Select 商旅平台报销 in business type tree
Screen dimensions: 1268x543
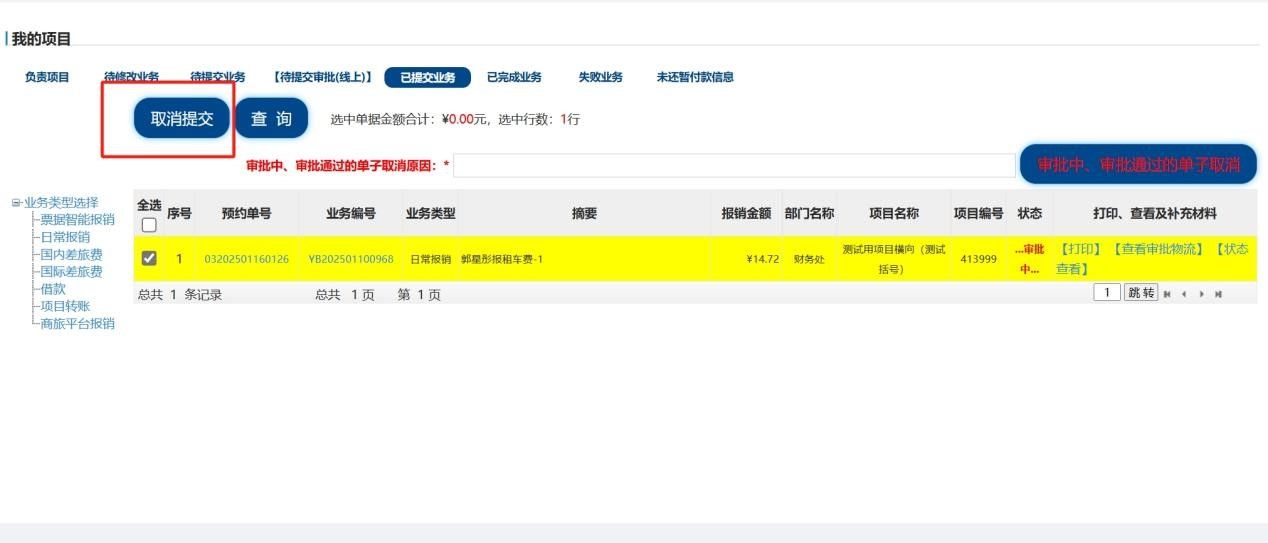coord(77,323)
